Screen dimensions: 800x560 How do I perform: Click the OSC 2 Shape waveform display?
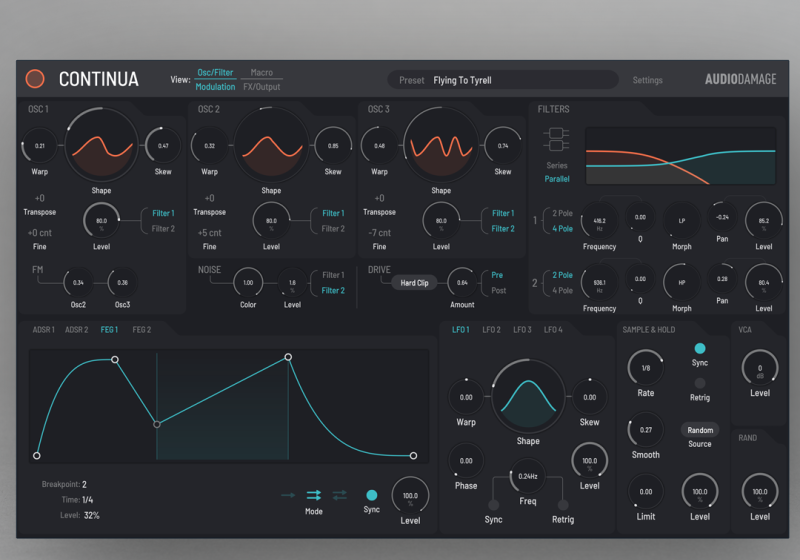click(271, 146)
